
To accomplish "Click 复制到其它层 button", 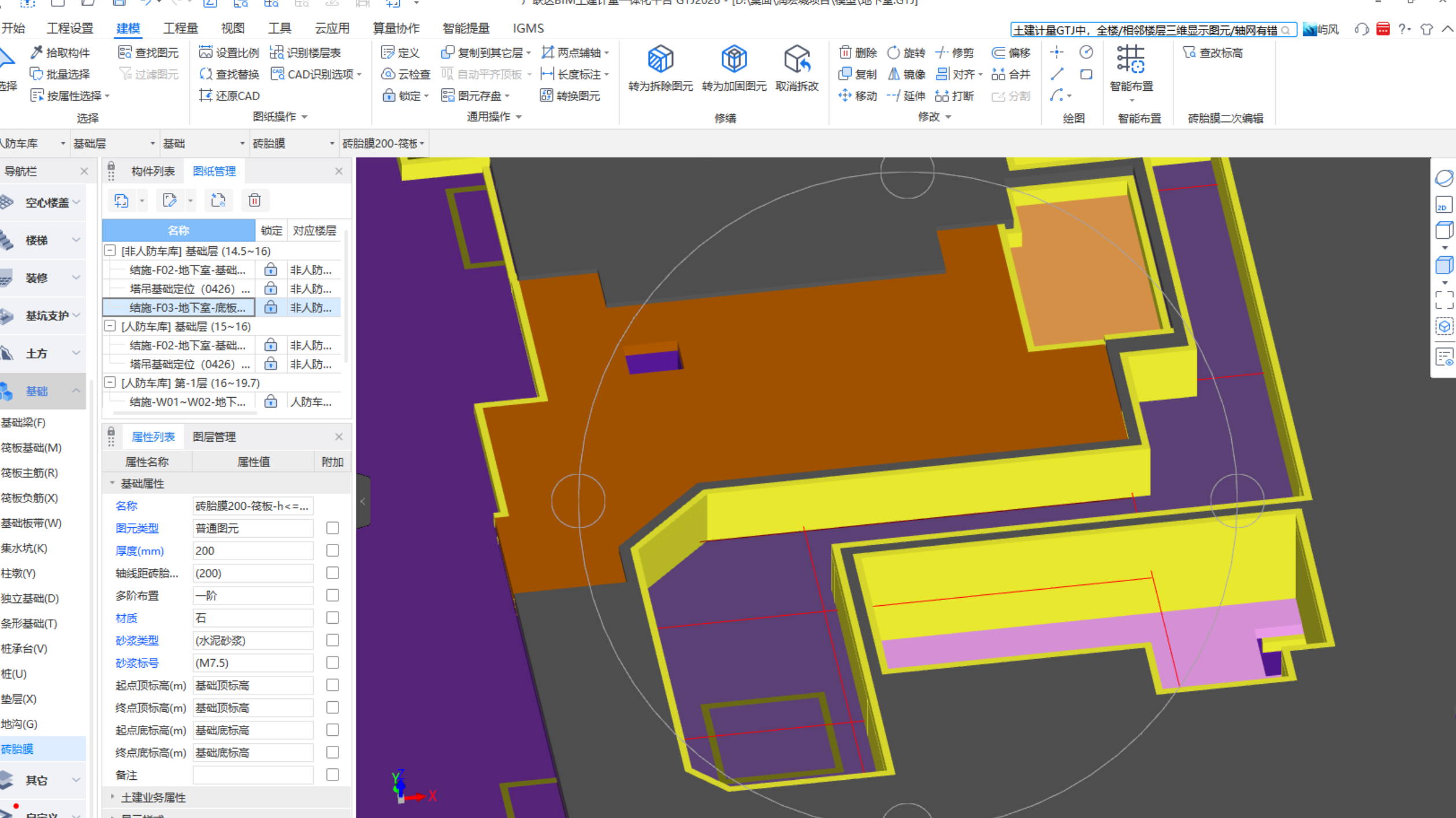I will pyautogui.click(x=485, y=53).
